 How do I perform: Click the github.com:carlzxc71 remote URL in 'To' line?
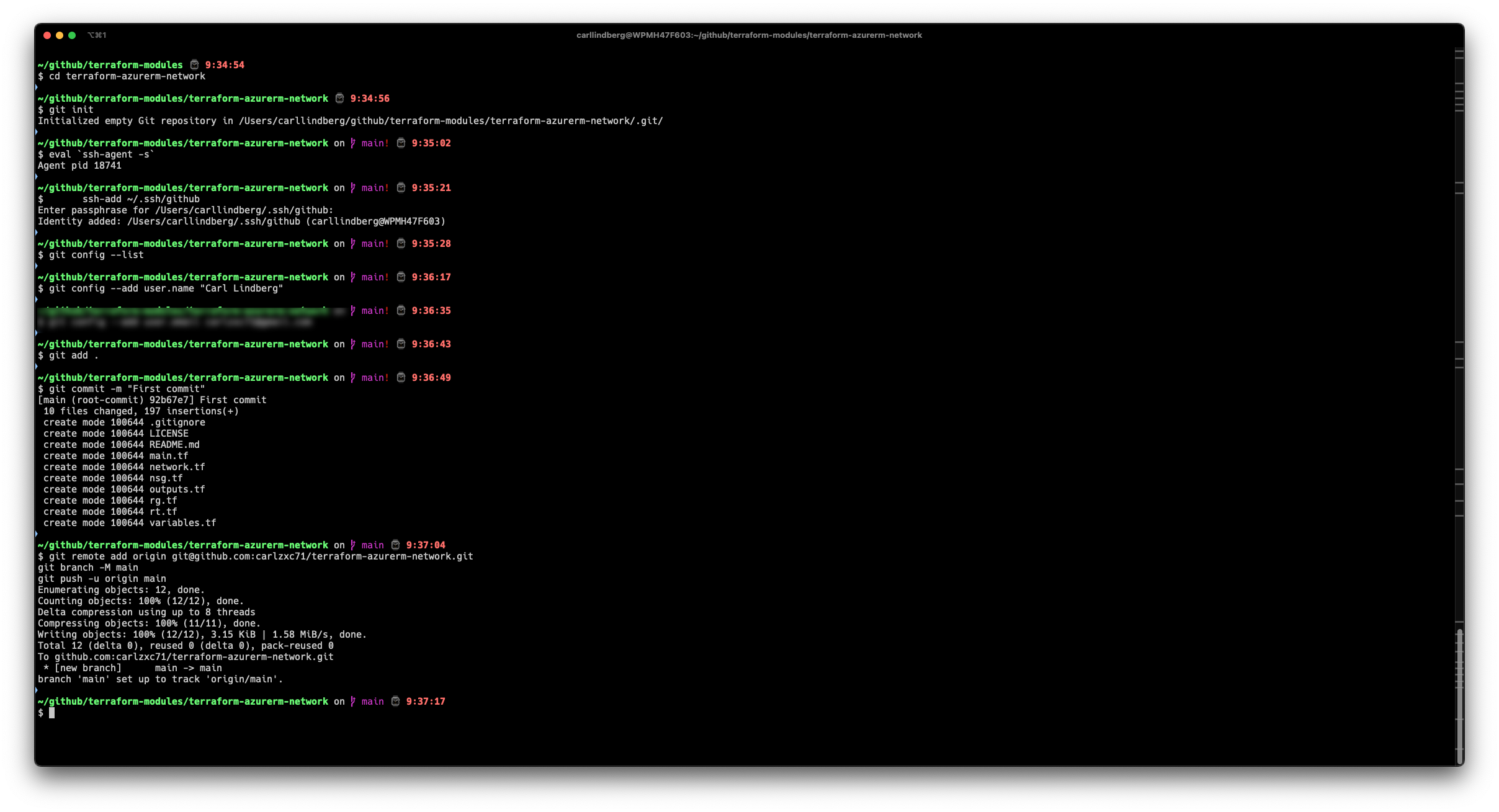coord(194,656)
